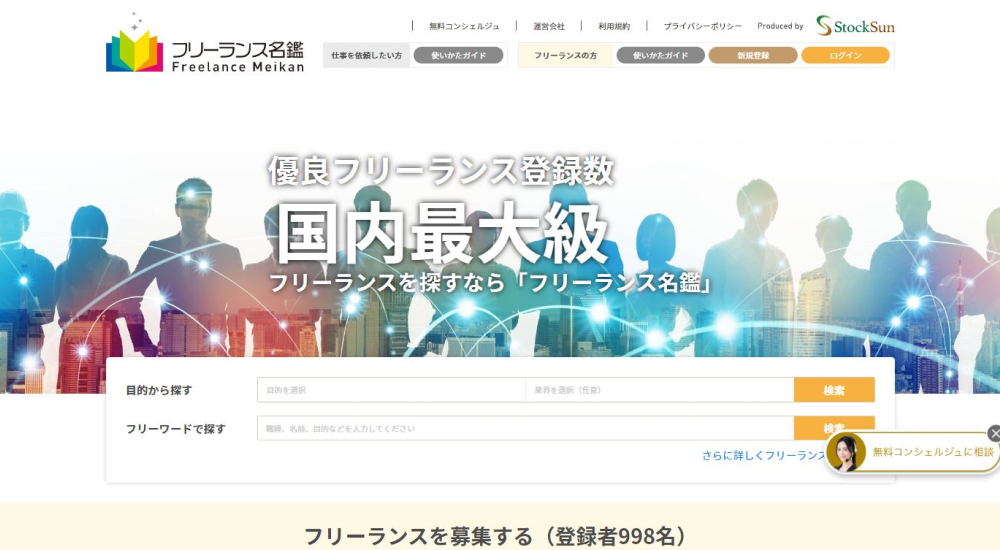Click the 国内最大級 hero headline
The image size is (1000, 550).
tap(441, 233)
